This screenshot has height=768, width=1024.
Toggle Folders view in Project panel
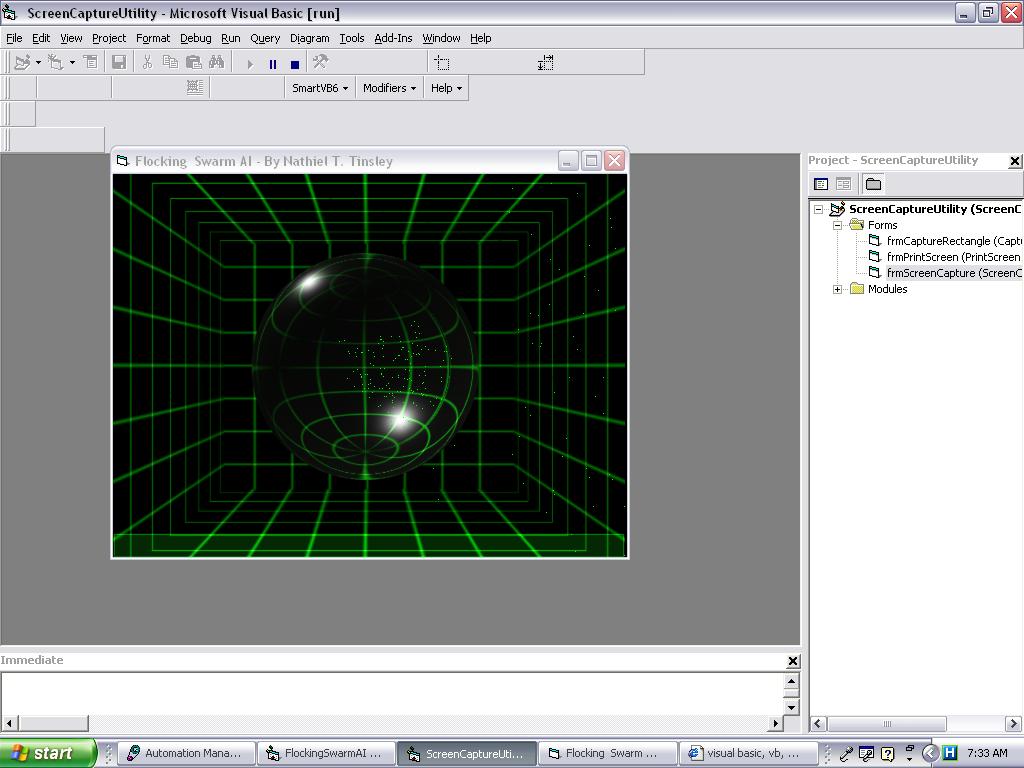[873, 184]
